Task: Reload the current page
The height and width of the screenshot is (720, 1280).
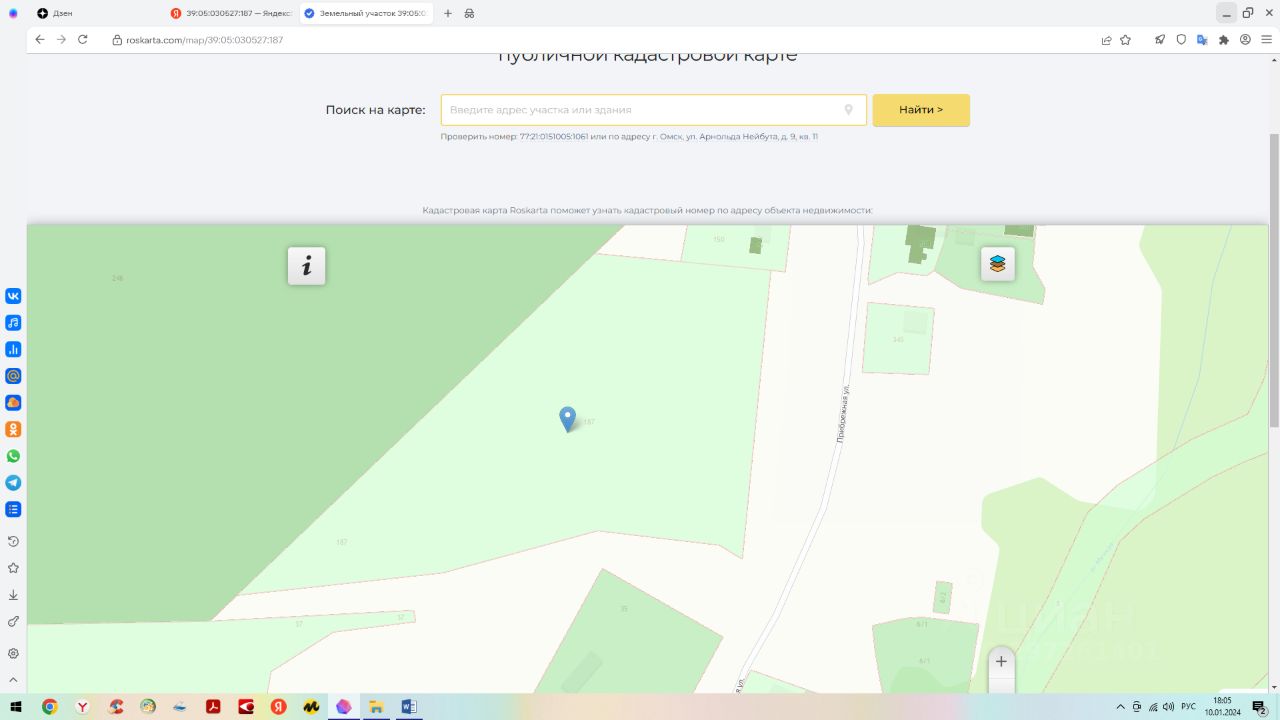Action: pos(83,40)
